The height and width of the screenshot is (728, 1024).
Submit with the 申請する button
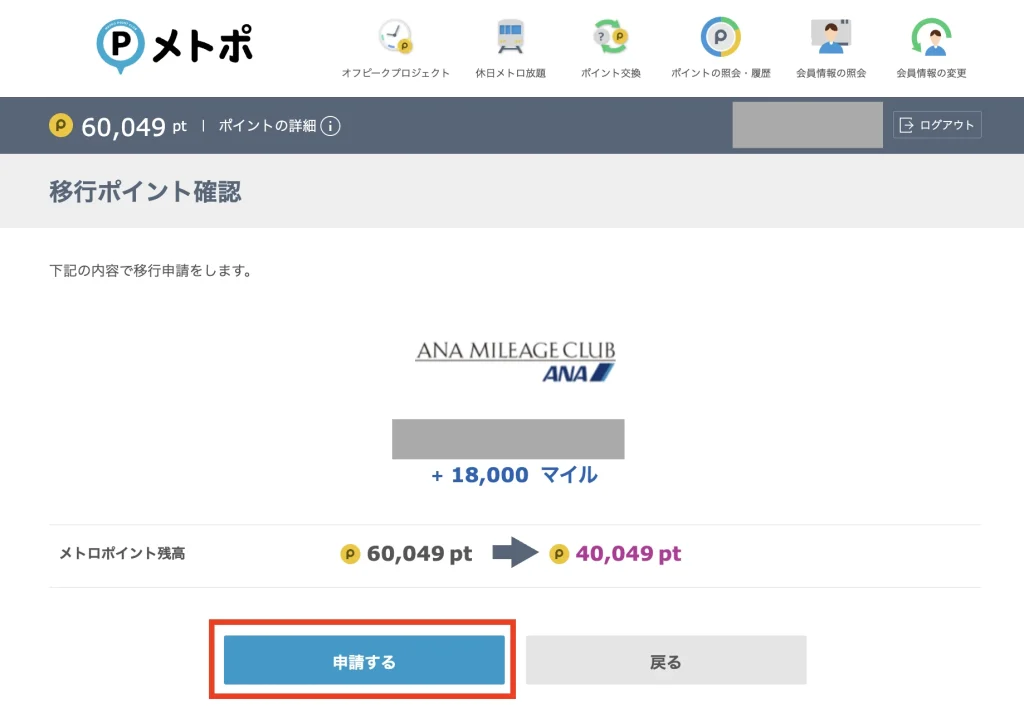point(364,660)
